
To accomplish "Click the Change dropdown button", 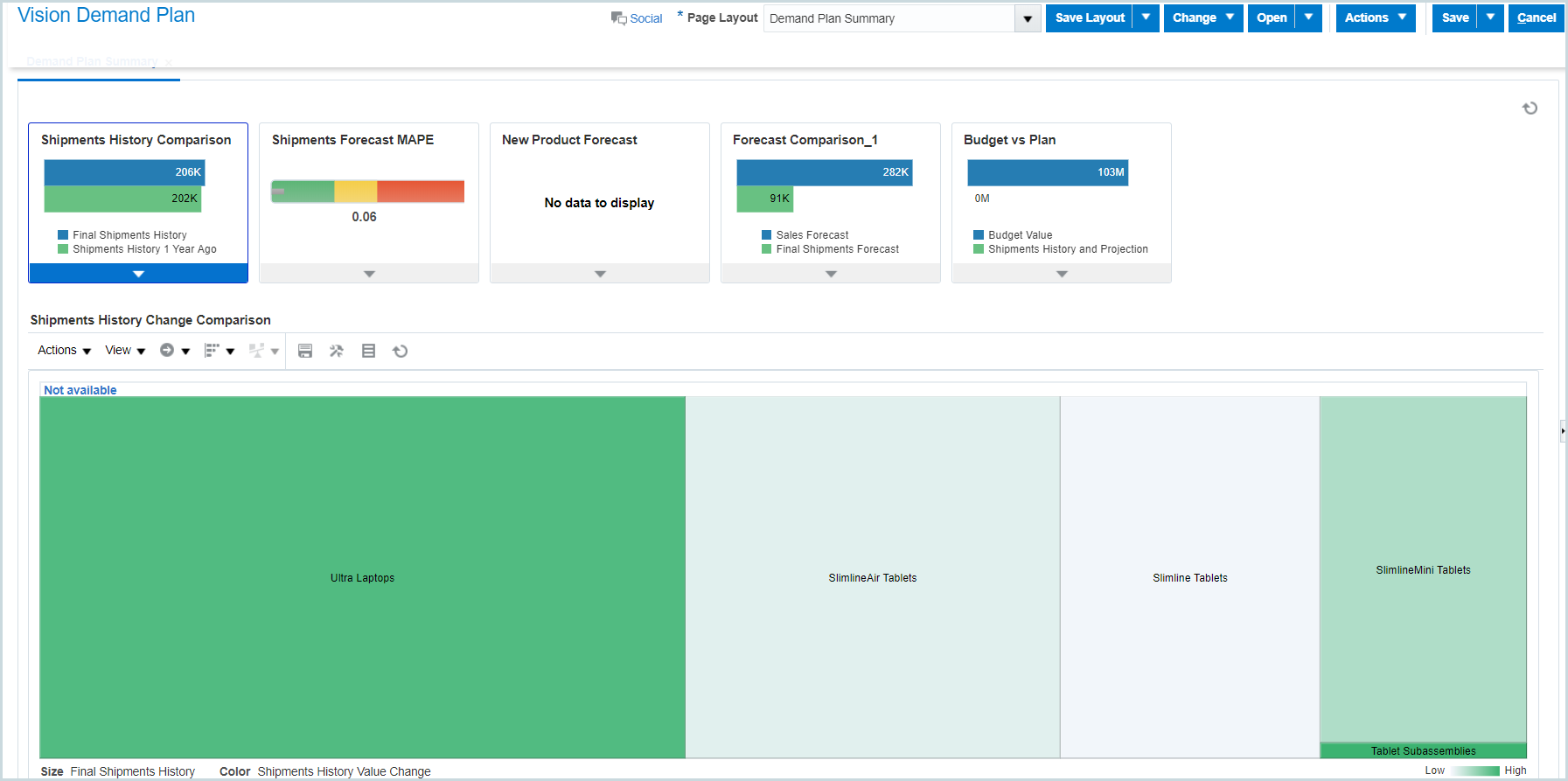I will tap(1202, 17).
